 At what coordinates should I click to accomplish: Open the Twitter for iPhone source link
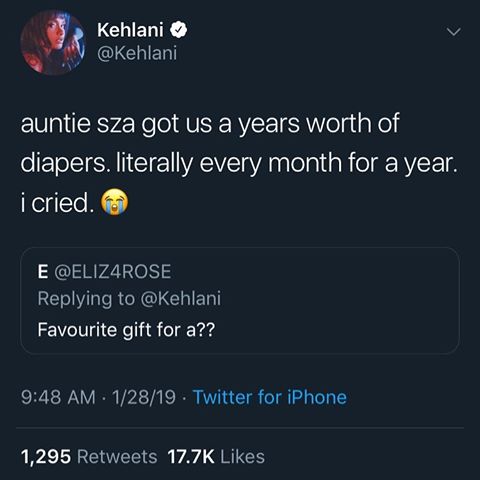click(270, 397)
